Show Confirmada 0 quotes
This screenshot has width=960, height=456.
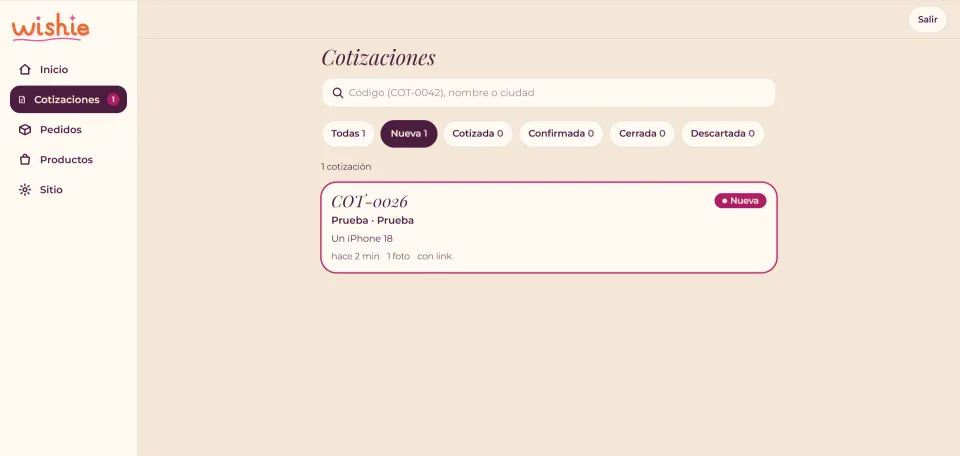561,133
